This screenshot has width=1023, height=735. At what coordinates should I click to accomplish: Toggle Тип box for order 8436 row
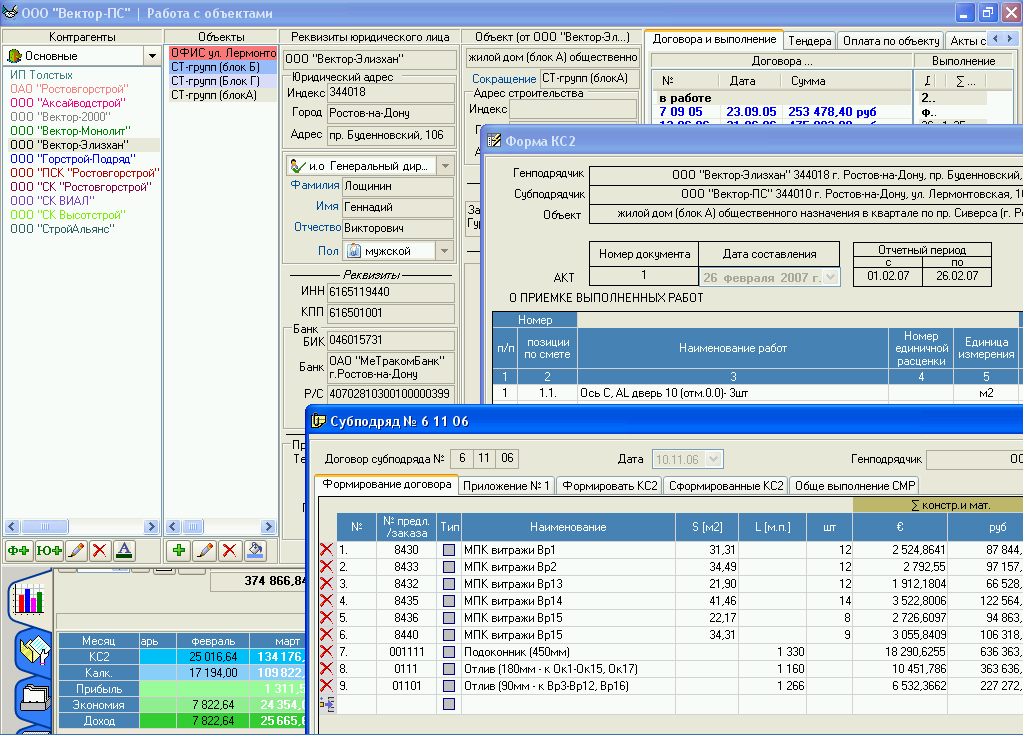(x=449, y=618)
